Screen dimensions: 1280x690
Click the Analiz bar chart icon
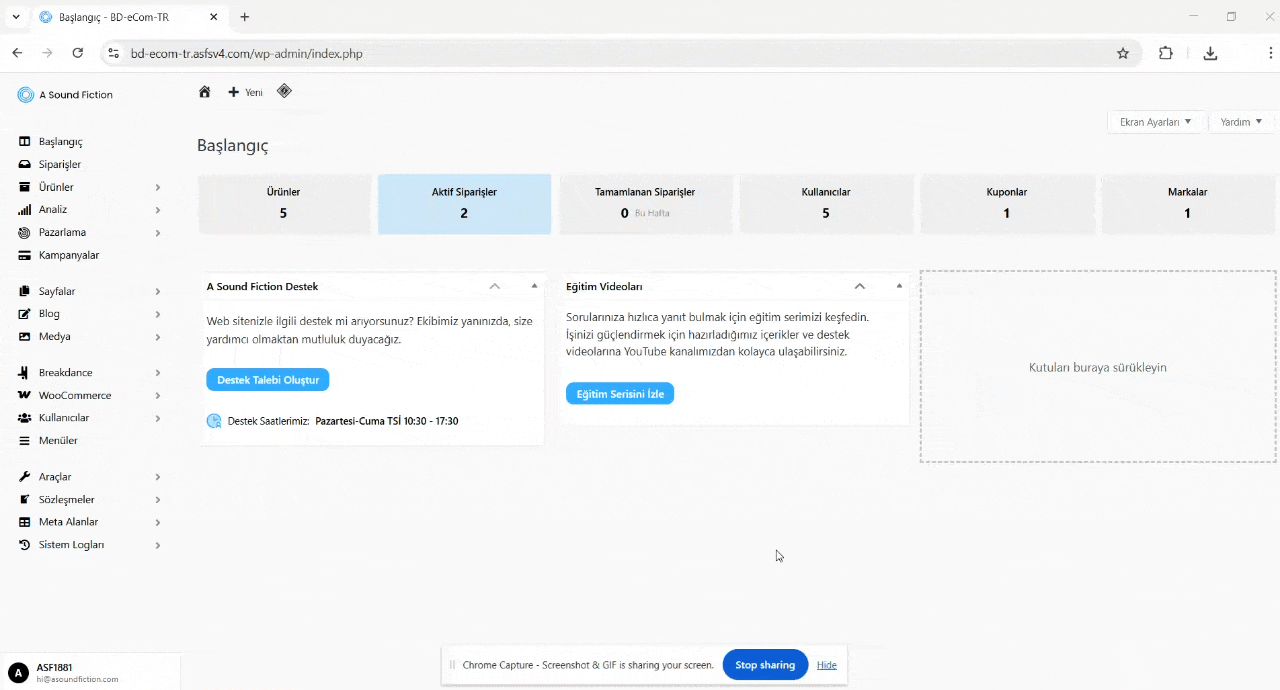click(x=25, y=210)
